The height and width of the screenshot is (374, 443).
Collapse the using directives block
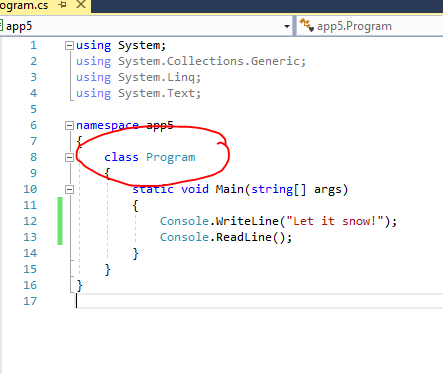pos(69,46)
